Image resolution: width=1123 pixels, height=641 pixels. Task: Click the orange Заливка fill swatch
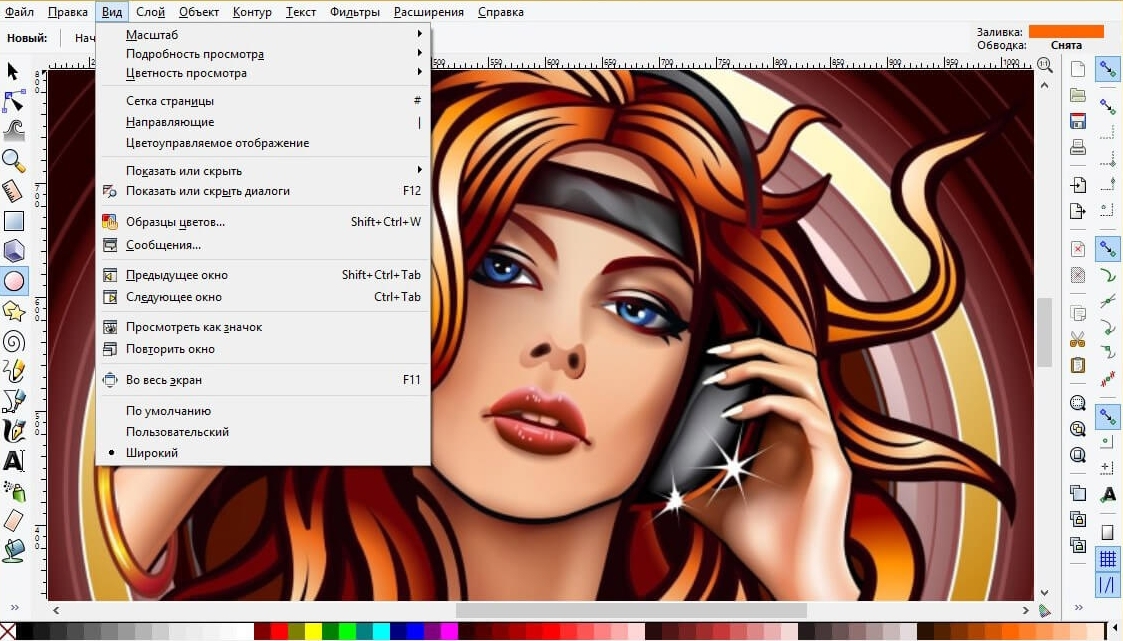coord(1066,32)
